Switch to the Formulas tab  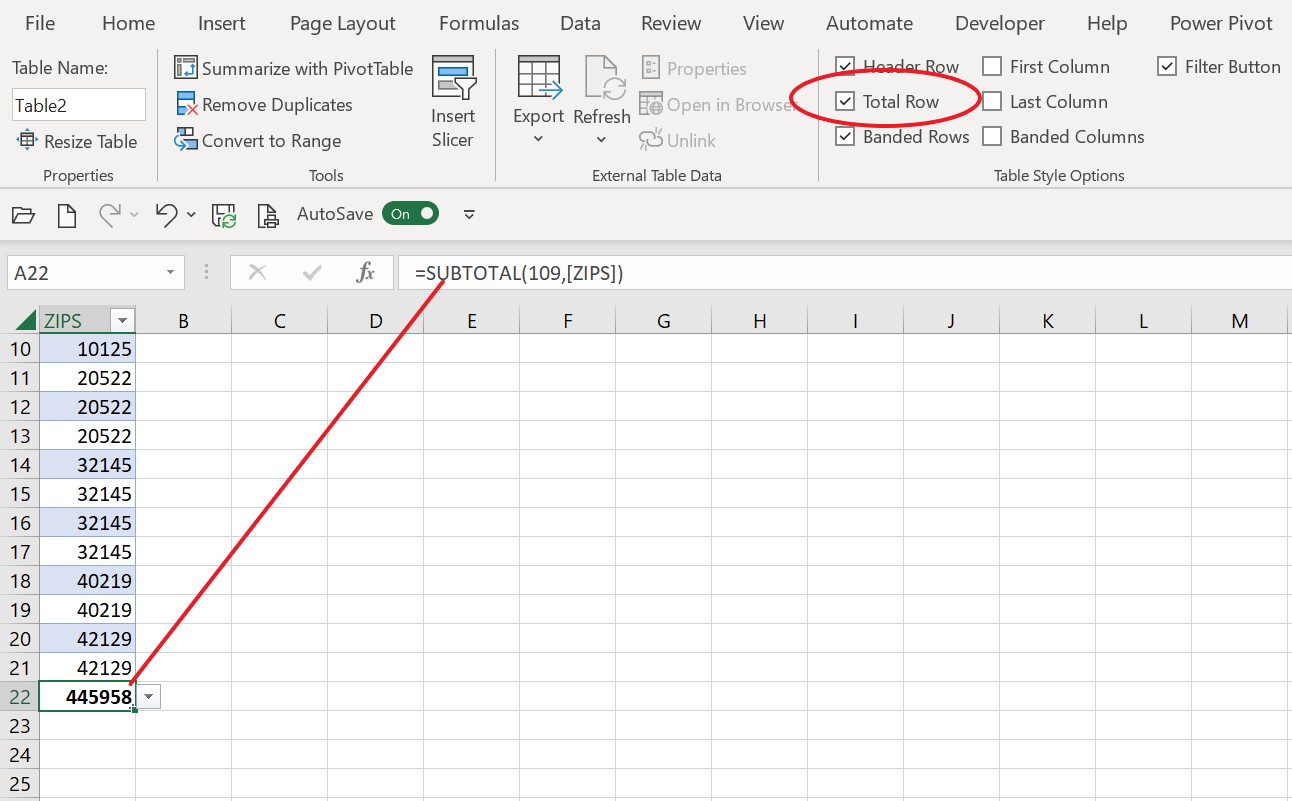[478, 22]
